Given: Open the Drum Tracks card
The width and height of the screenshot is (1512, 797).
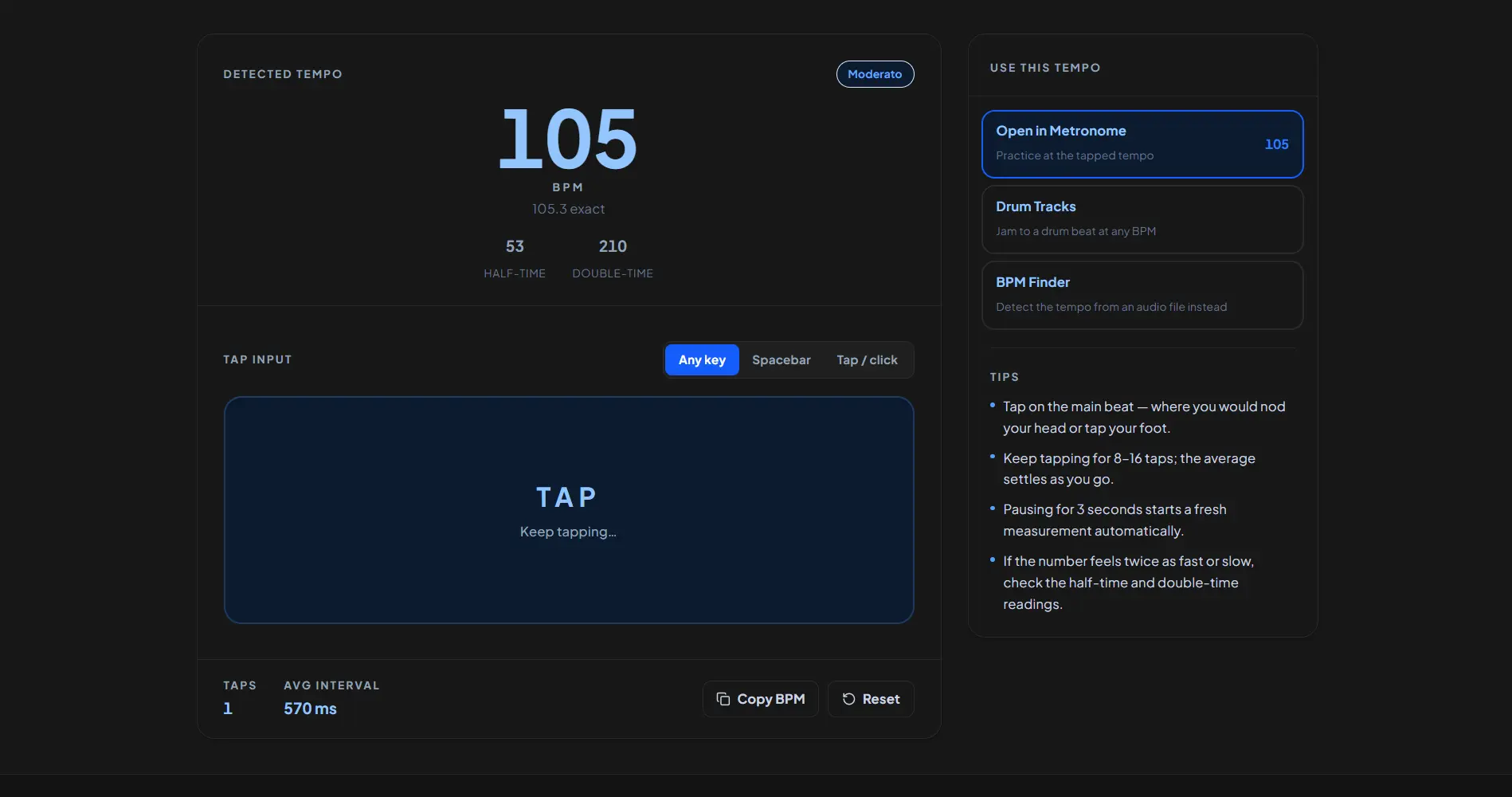Looking at the screenshot, I should [x=1142, y=220].
